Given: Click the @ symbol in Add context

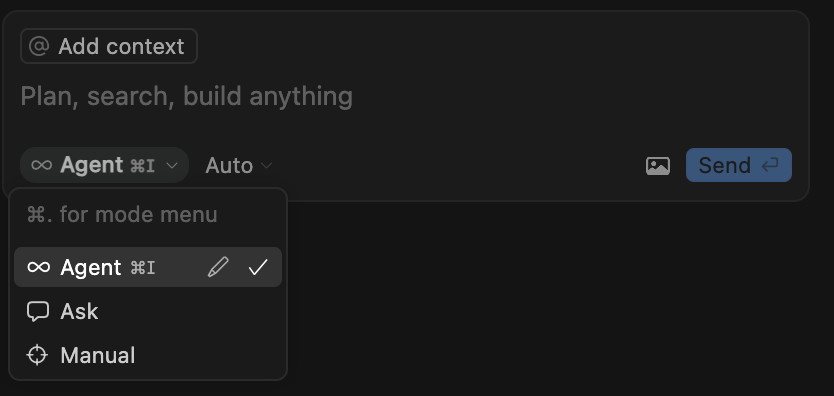Looking at the screenshot, I should click(x=39, y=46).
